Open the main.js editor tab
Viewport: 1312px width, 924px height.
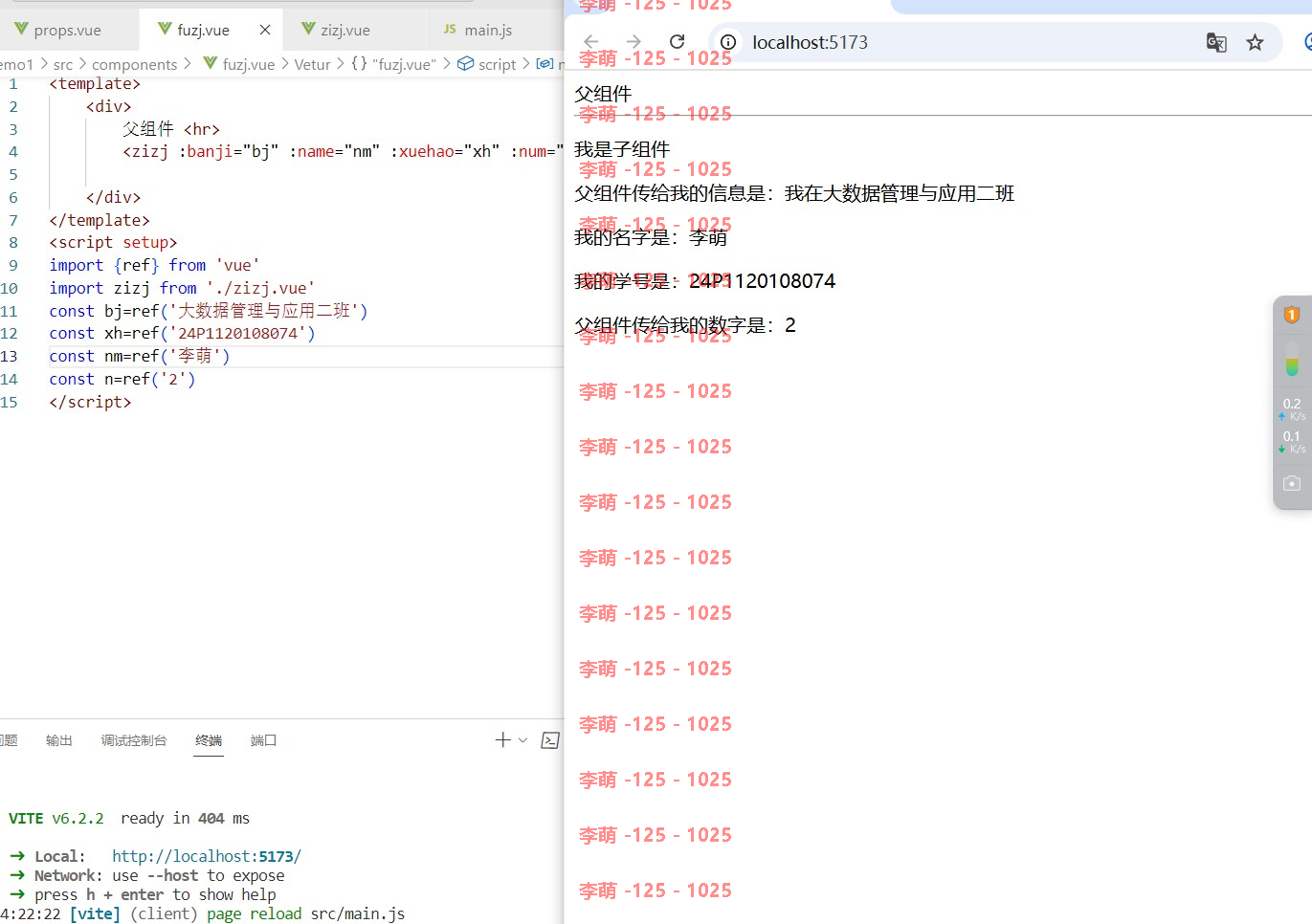coord(488,30)
